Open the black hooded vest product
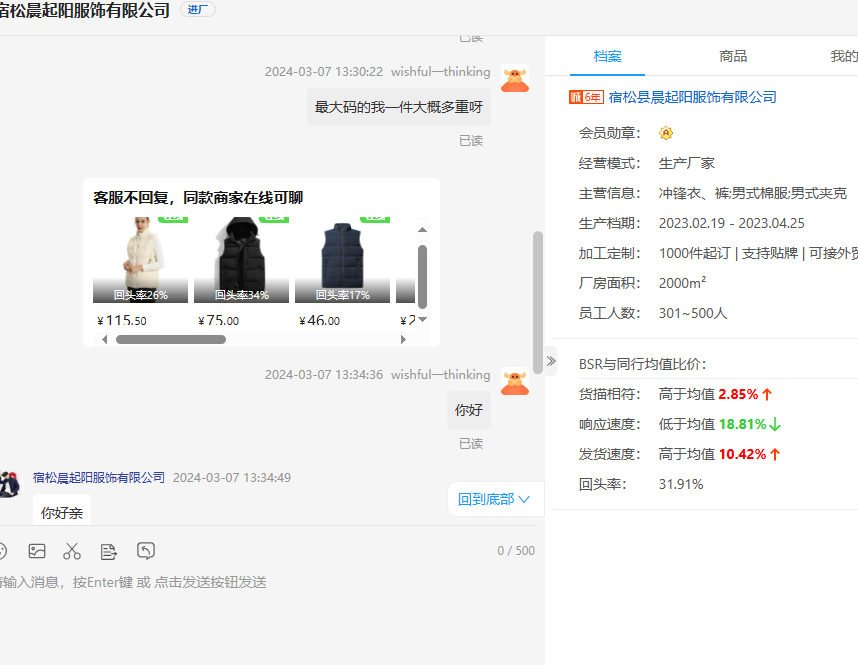The image size is (858, 665). (241, 258)
